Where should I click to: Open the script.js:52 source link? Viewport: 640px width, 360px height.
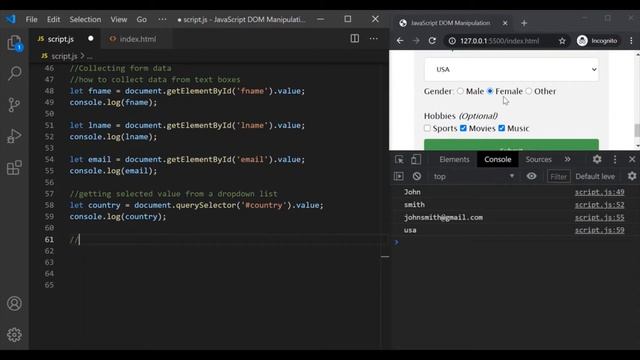[x=599, y=204]
